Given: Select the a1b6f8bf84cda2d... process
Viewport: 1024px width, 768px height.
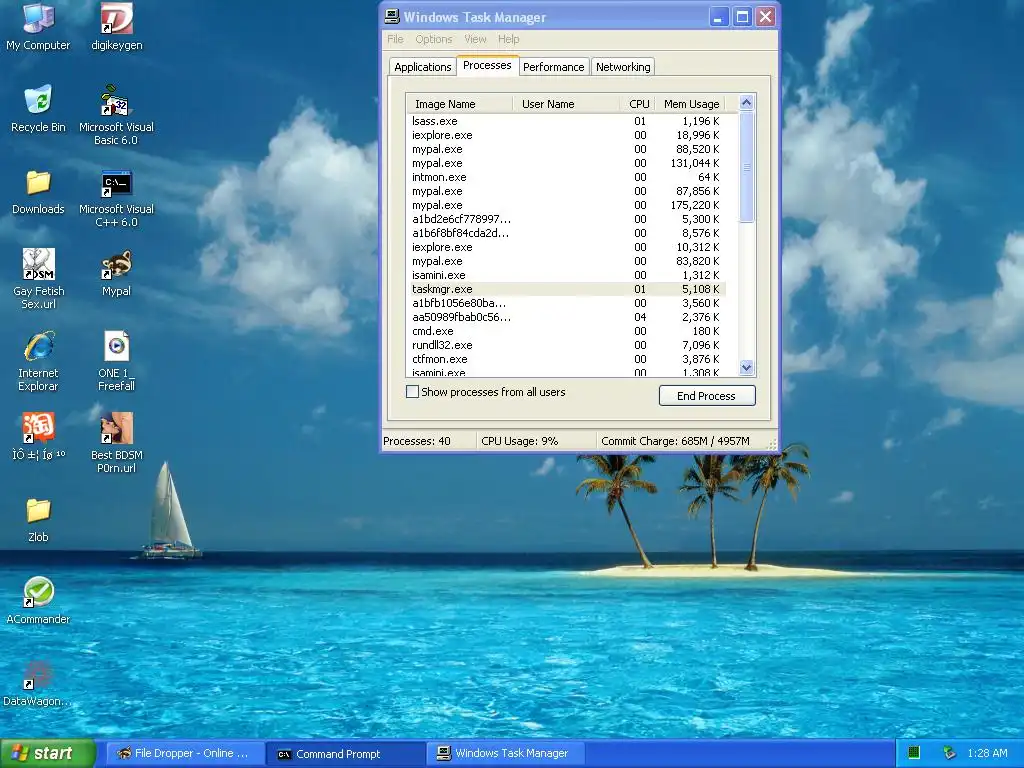Looking at the screenshot, I should 566,233.
